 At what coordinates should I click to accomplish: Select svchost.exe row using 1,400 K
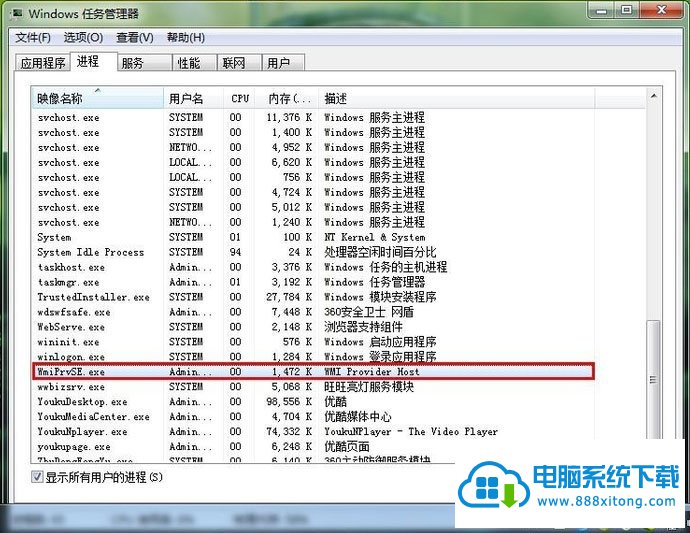313,132
